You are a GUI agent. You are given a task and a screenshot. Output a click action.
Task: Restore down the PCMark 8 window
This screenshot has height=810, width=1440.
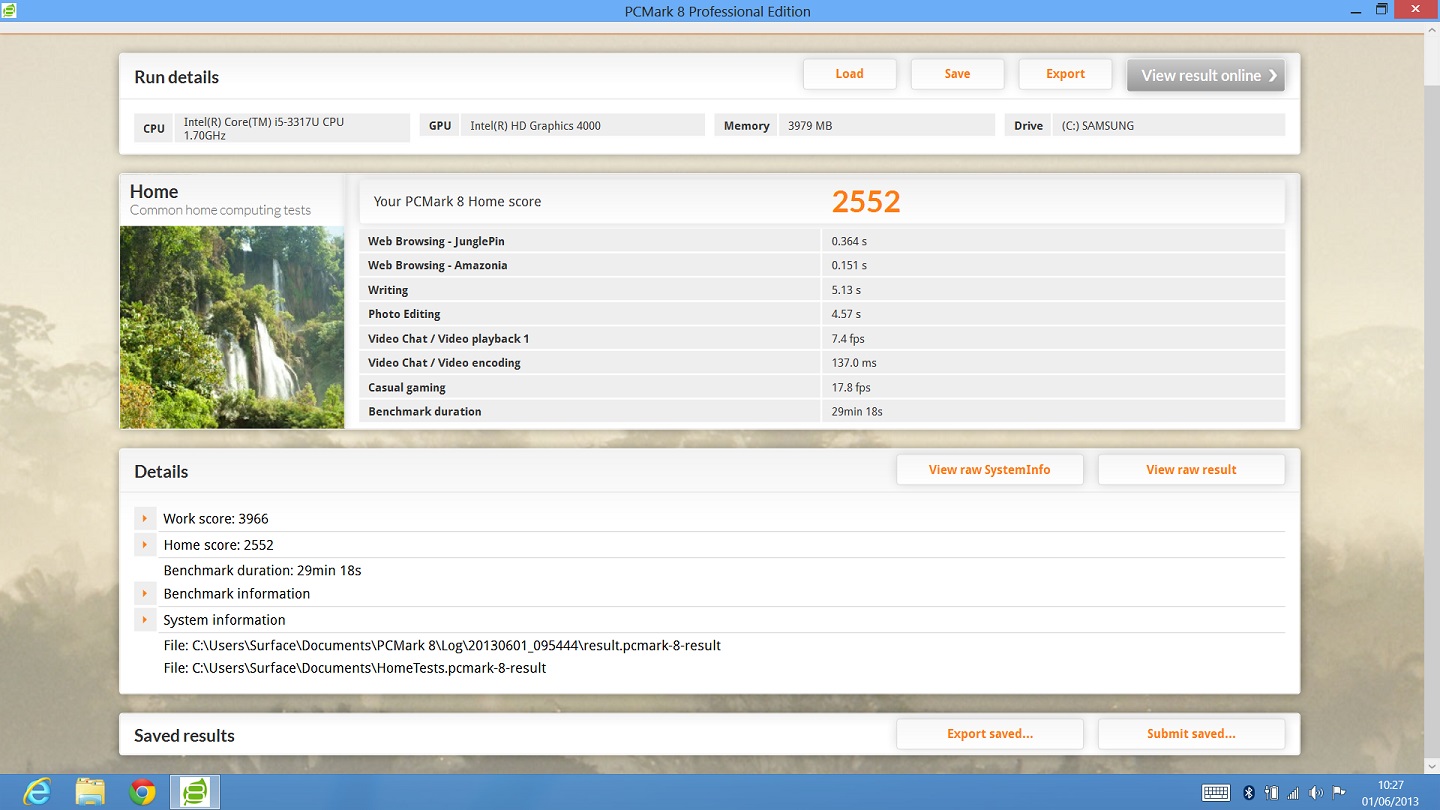[x=1381, y=10]
